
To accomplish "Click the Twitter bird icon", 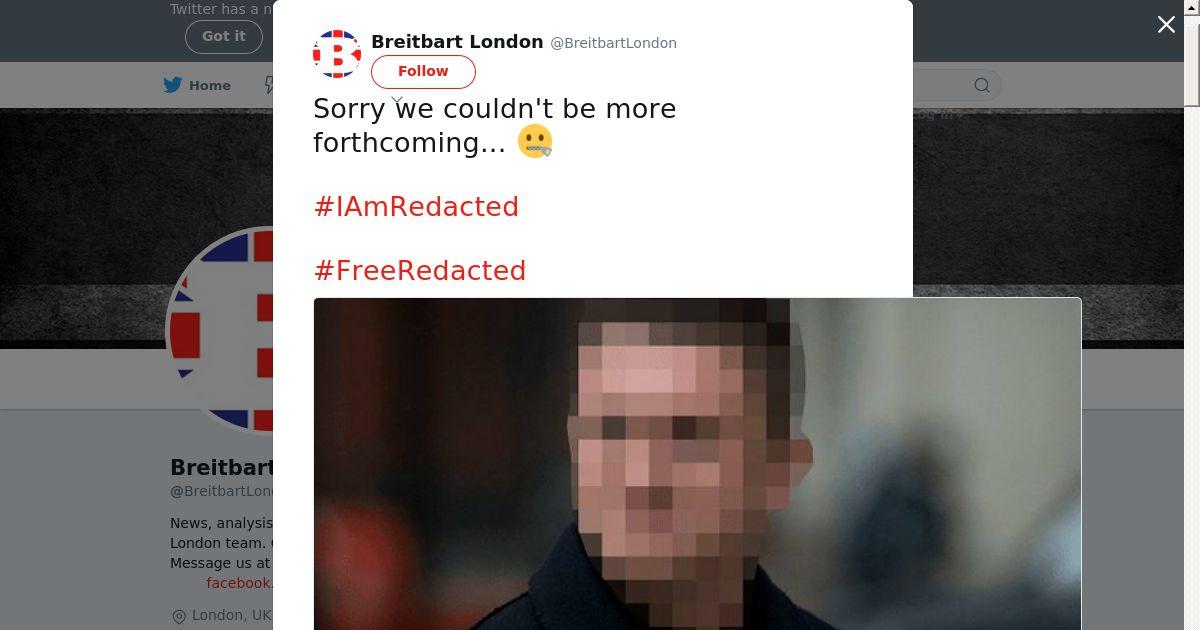I will point(173,85).
